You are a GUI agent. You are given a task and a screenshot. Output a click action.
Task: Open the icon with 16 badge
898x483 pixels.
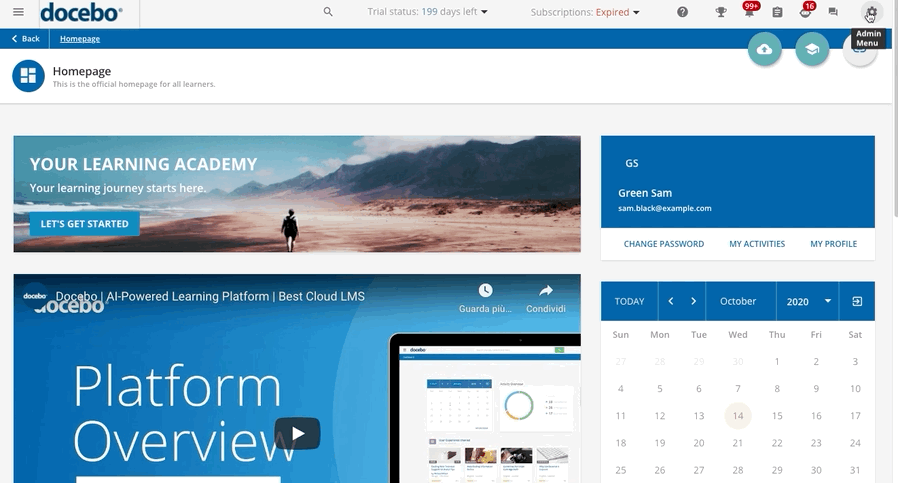806,11
